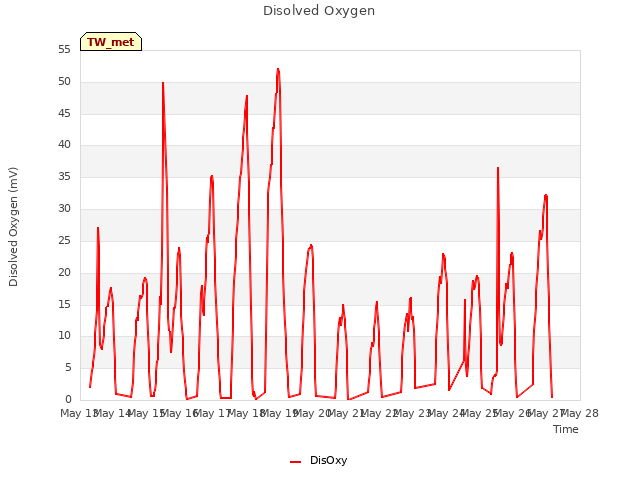The height and width of the screenshot is (480, 640).
Task: Click the y-axis tick value 15
Action: pos(64,304)
